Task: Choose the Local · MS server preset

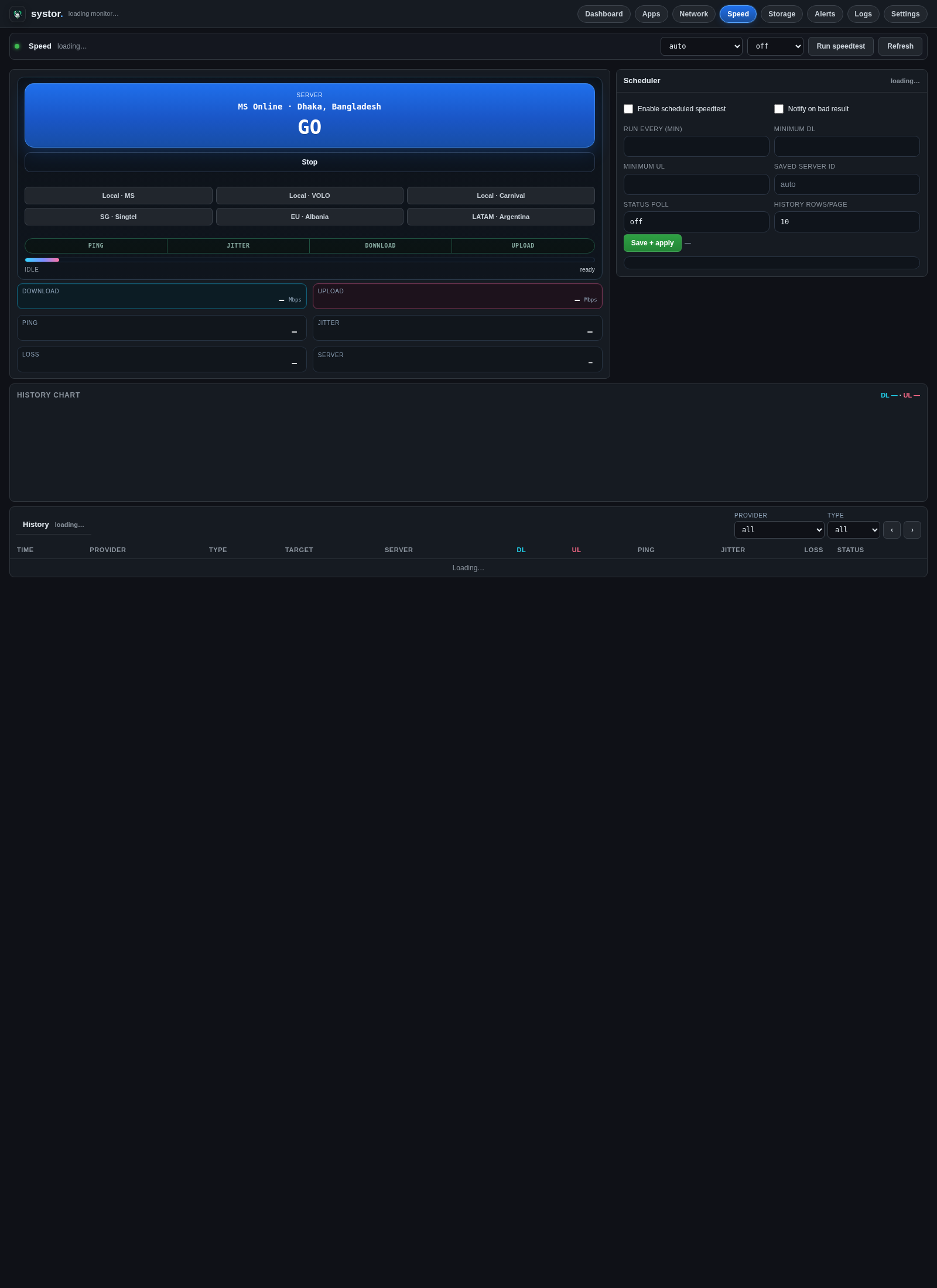Action: click(118, 196)
